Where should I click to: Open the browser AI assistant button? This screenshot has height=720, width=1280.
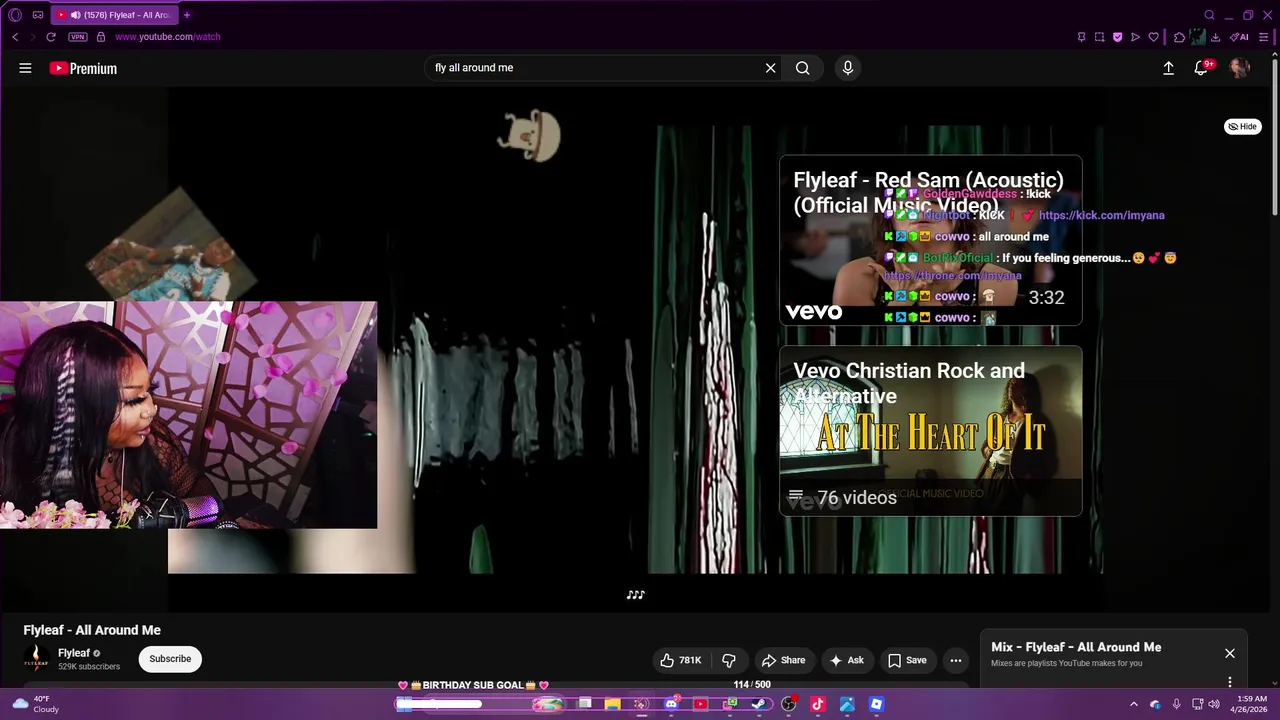click(x=1239, y=37)
